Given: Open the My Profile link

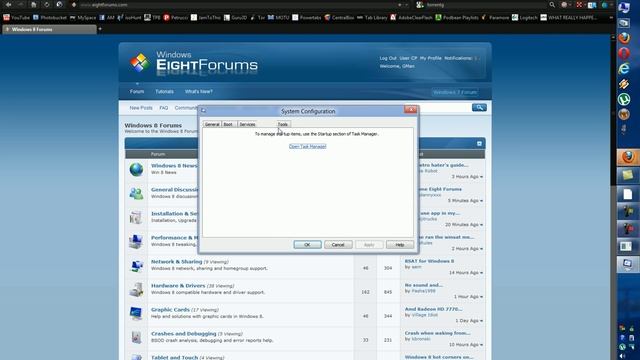Looking at the screenshot, I should (x=431, y=58).
